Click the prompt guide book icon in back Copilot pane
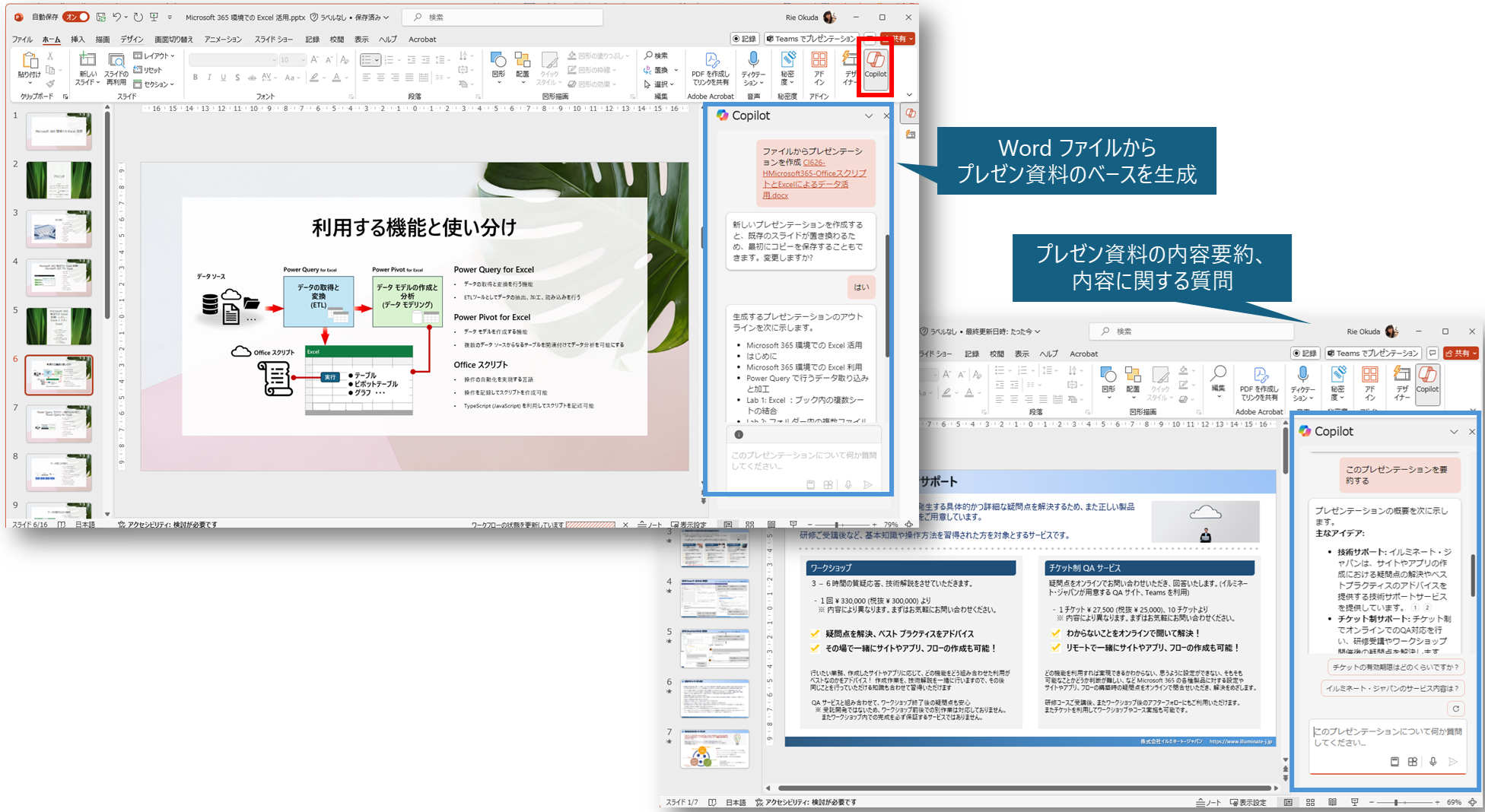The height and width of the screenshot is (812, 1485). (x=1394, y=761)
